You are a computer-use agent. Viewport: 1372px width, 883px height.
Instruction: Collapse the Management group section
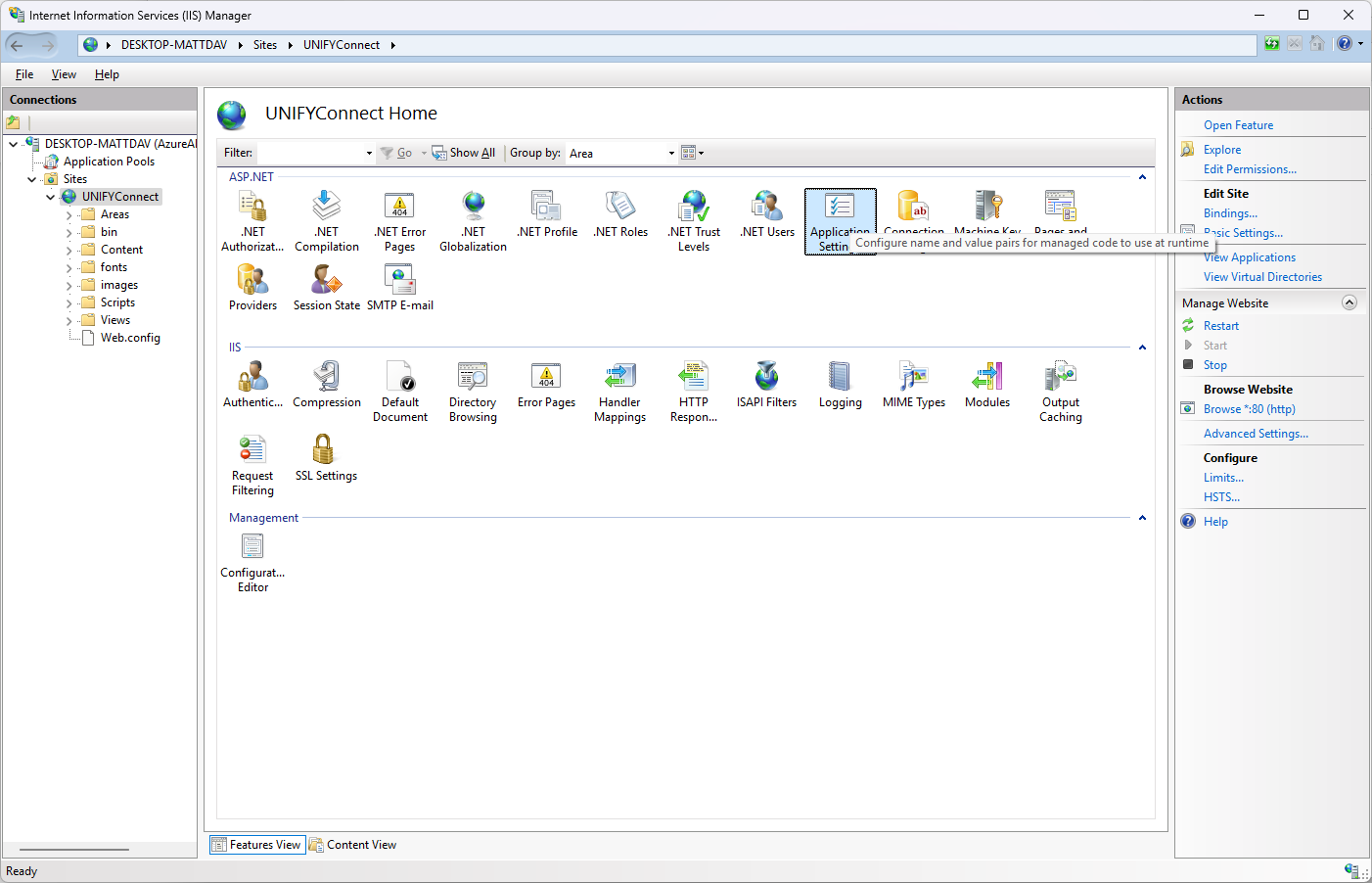(1142, 518)
